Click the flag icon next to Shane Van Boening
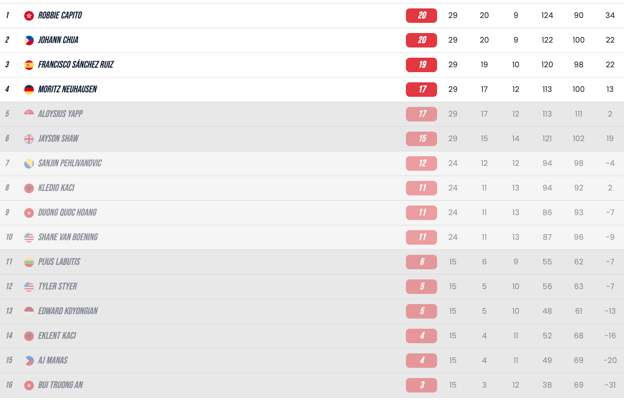 coord(29,237)
